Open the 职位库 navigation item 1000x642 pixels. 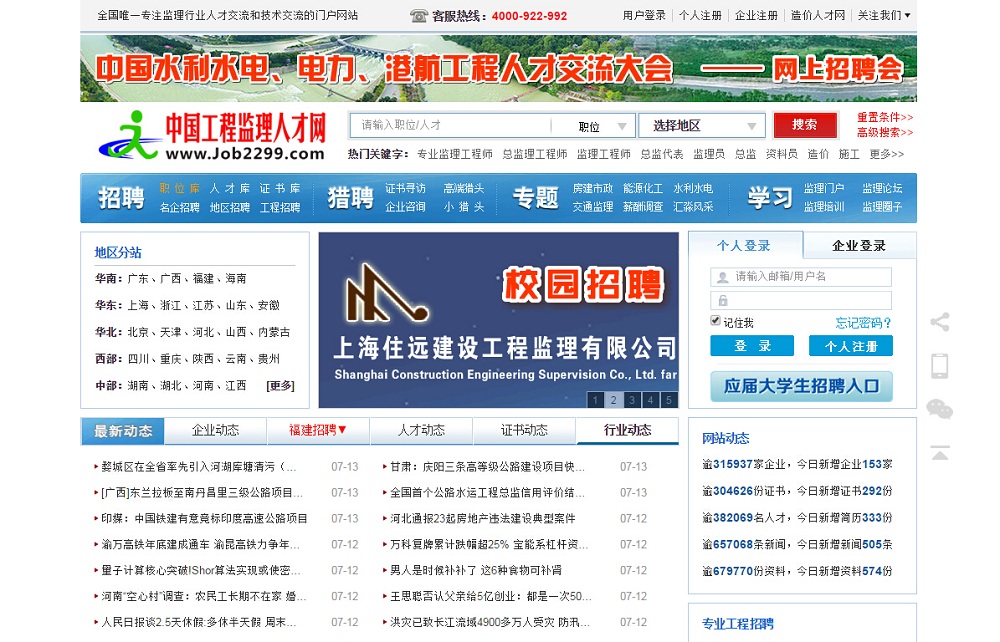pos(179,189)
